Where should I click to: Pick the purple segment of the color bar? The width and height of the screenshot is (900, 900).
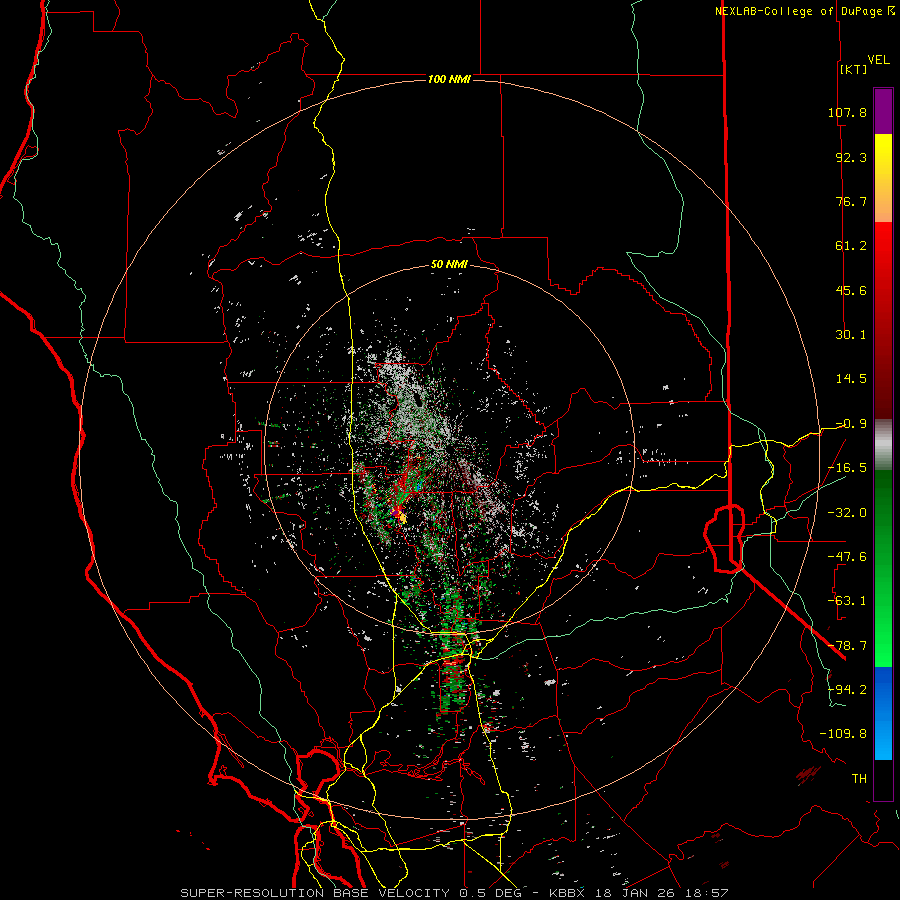click(883, 112)
